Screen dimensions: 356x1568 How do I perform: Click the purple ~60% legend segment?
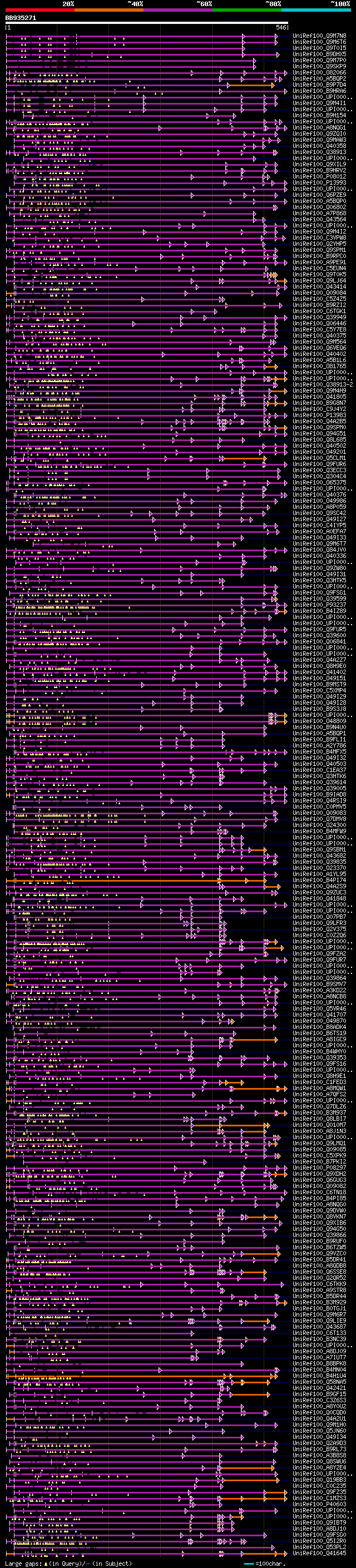(x=179, y=10)
